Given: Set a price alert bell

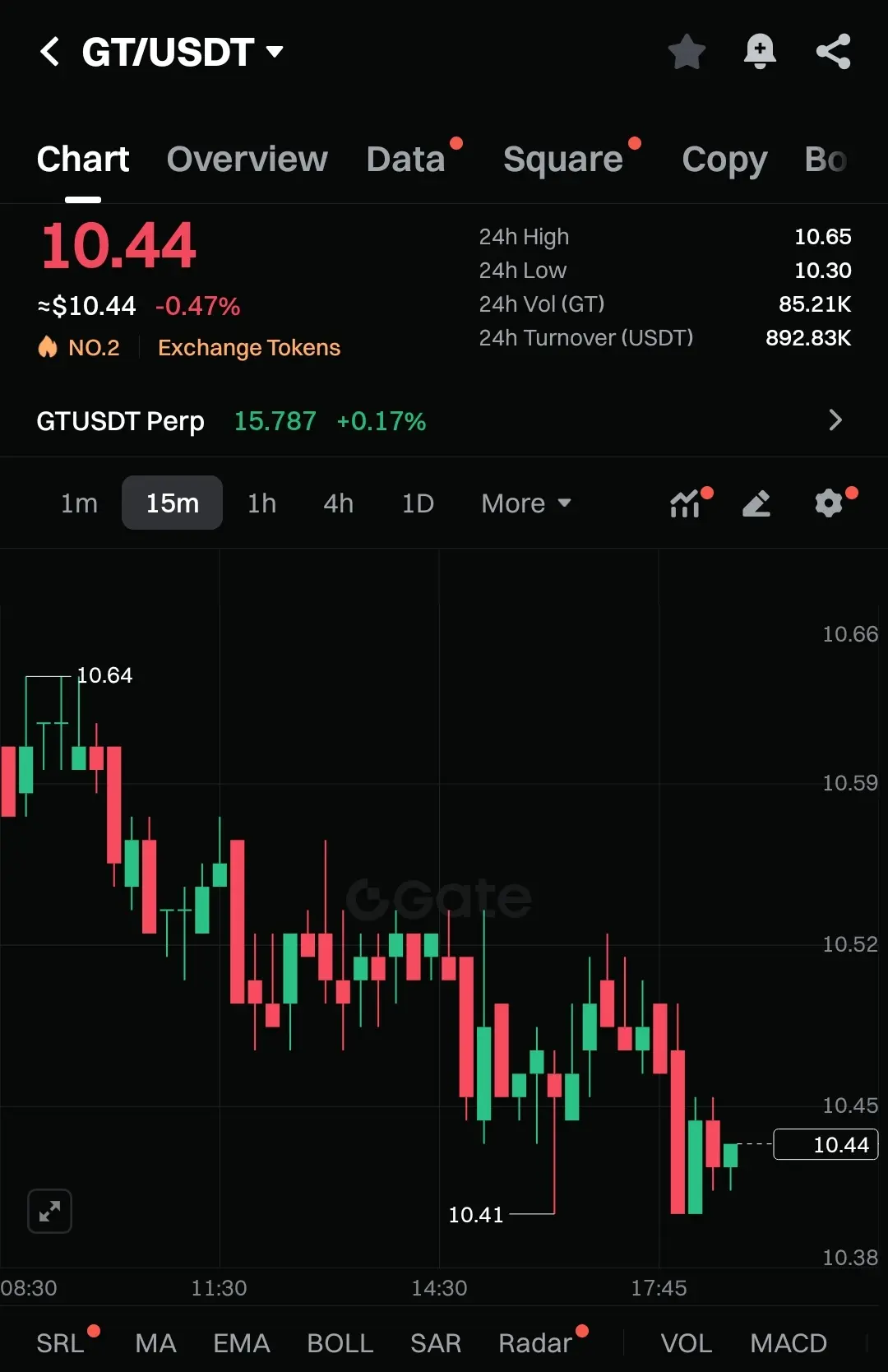Looking at the screenshot, I should pos(760,52).
